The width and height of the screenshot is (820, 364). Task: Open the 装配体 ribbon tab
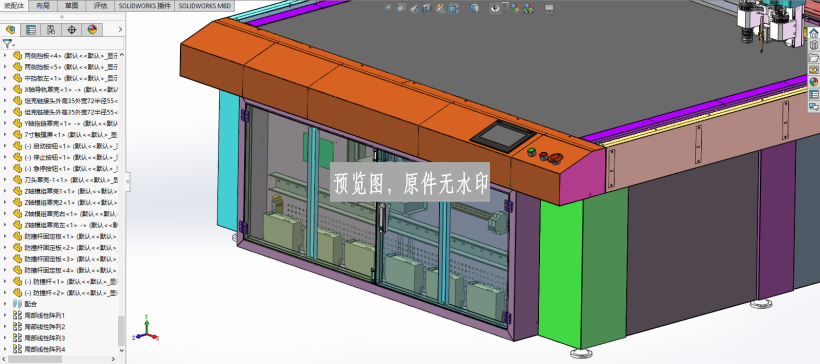(x=14, y=6)
